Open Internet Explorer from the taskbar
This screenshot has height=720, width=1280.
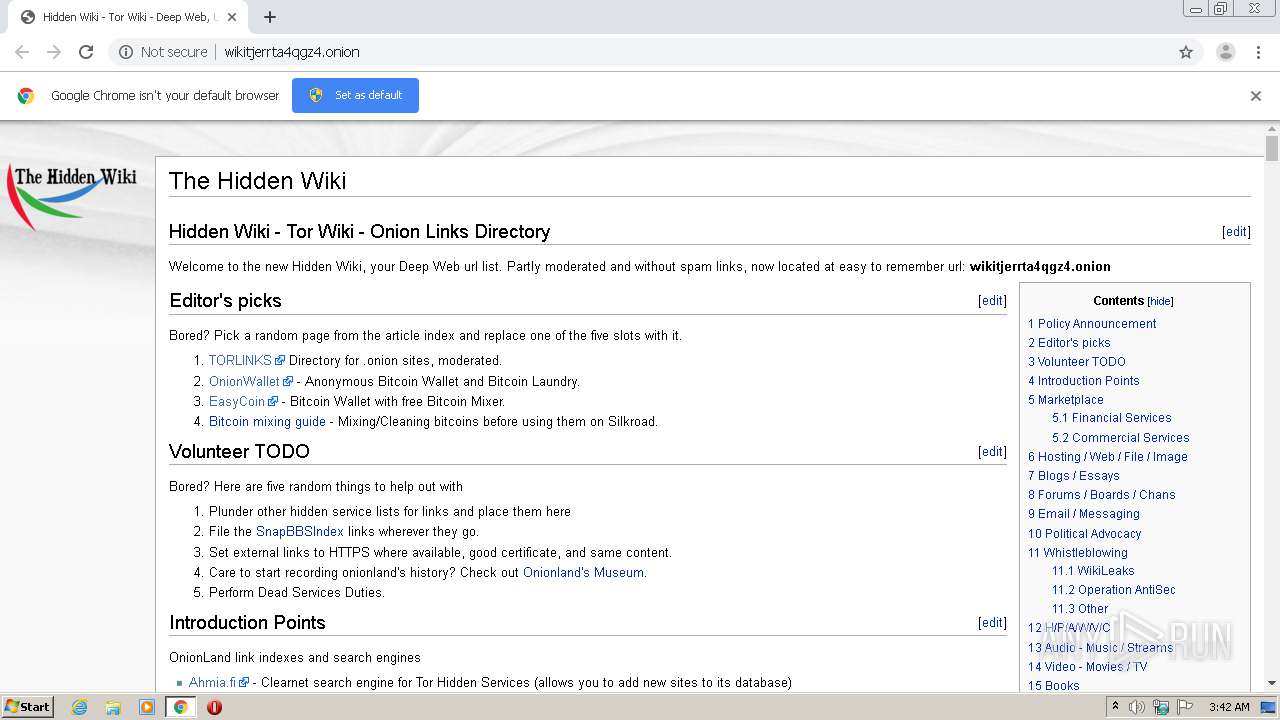pyautogui.click(x=79, y=707)
